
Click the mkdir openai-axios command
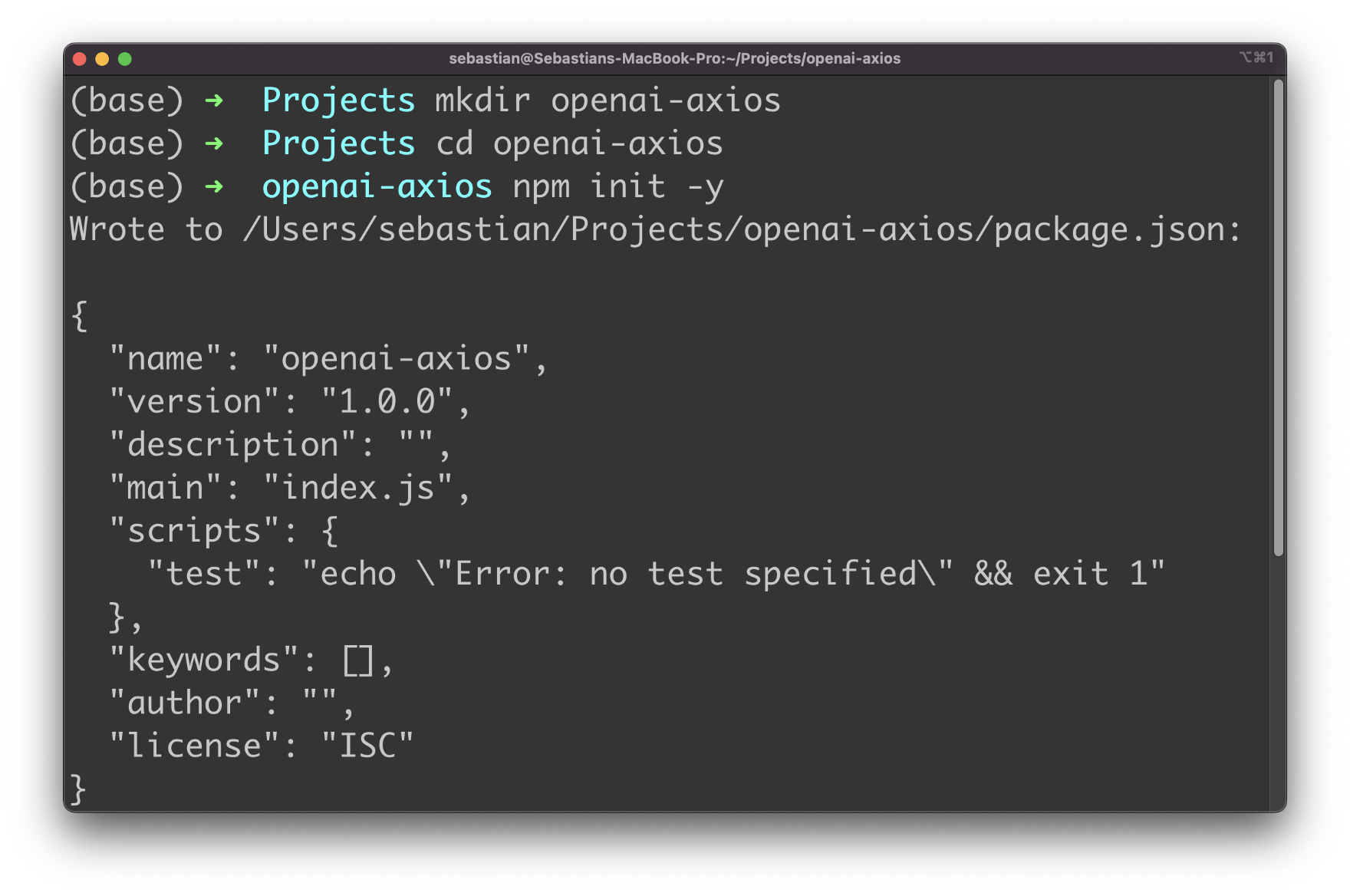607,100
